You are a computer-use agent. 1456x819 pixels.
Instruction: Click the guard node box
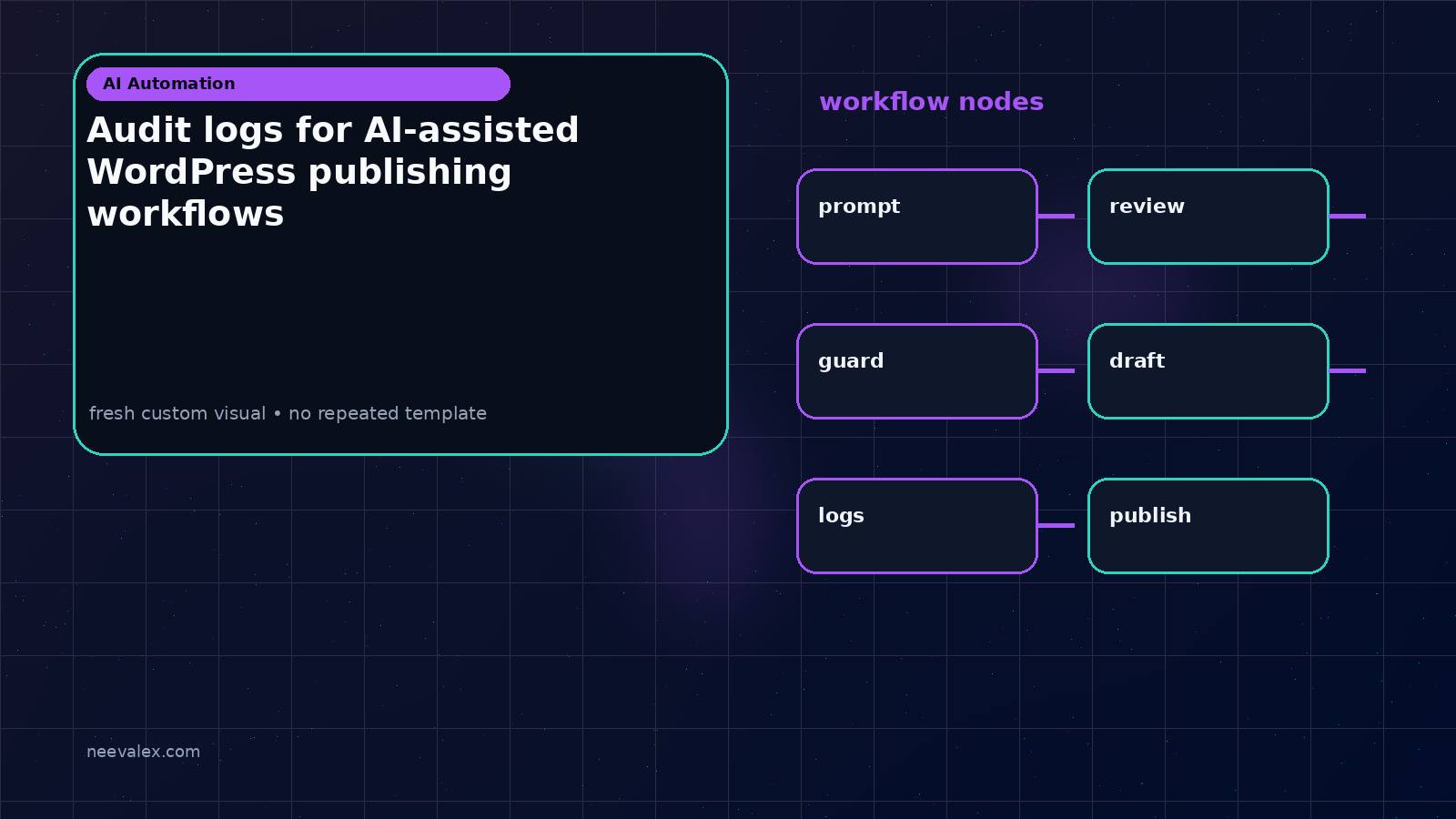click(917, 371)
